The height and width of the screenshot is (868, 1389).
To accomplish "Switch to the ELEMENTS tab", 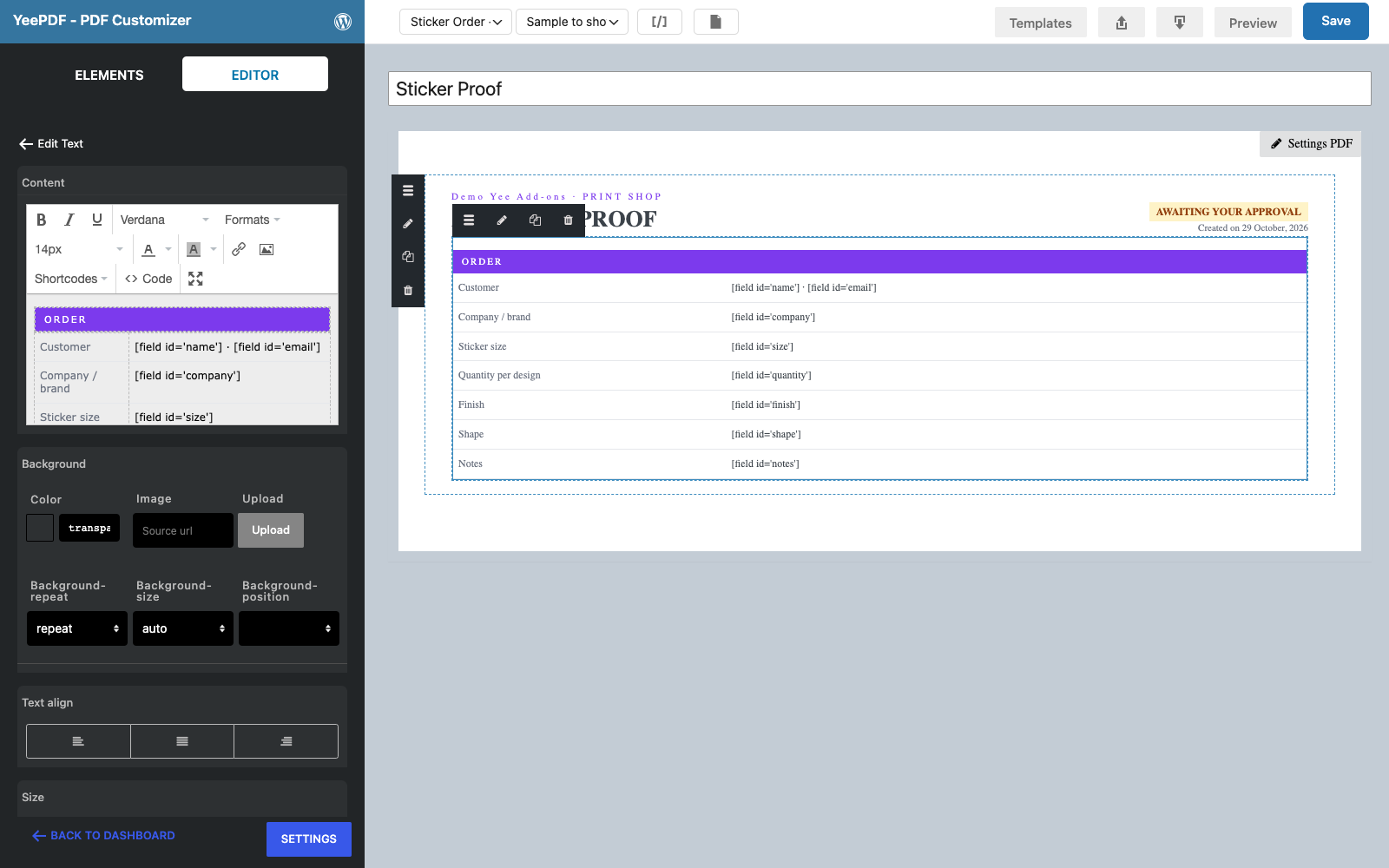I will point(109,75).
